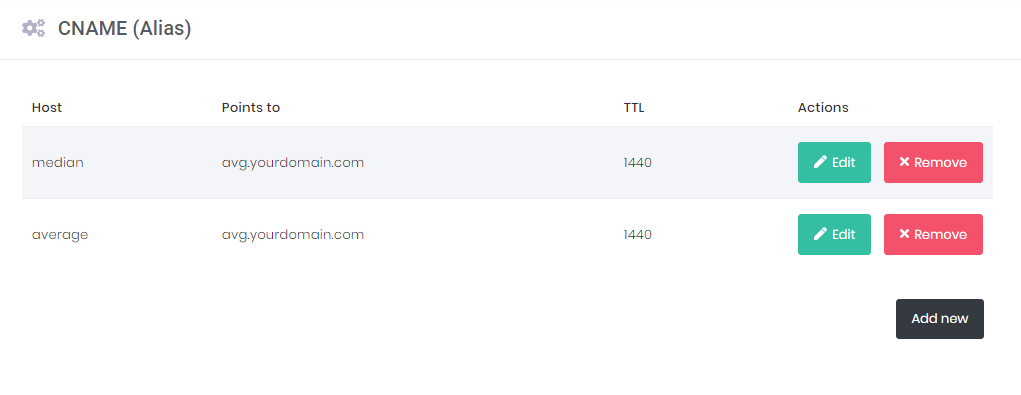Click the TTL column header
The height and width of the screenshot is (395, 1021).
tap(634, 107)
